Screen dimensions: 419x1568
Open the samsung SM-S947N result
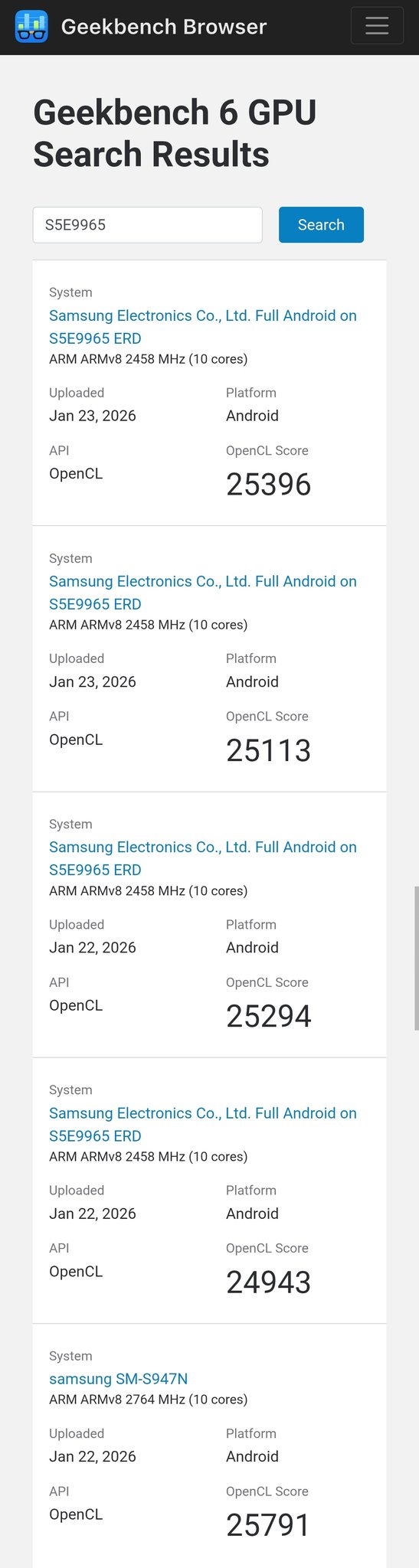[x=119, y=1379]
